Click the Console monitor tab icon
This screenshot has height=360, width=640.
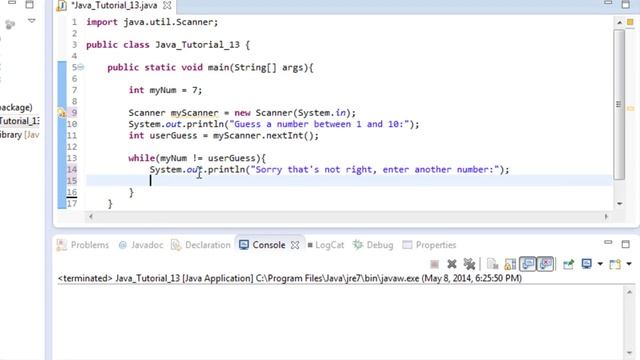click(244, 245)
